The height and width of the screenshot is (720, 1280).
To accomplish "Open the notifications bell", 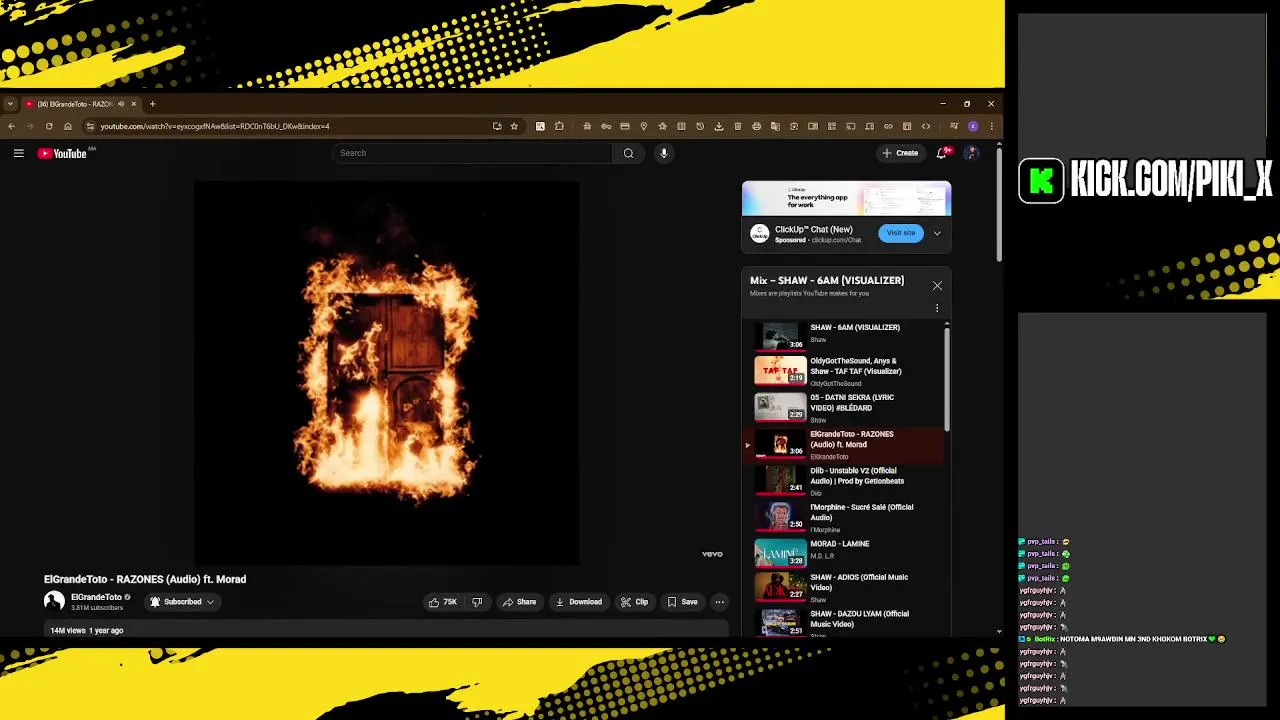I will click(x=942, y=153).
